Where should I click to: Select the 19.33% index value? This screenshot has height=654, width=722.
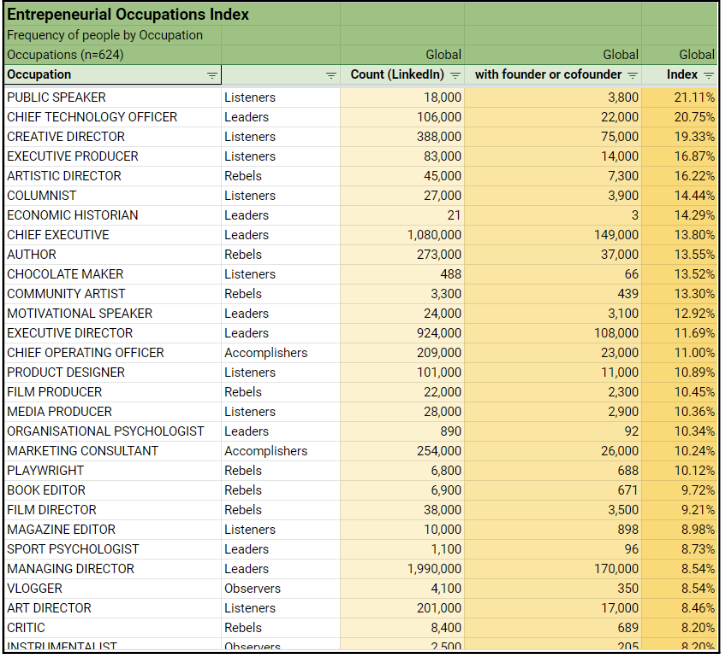679,137
